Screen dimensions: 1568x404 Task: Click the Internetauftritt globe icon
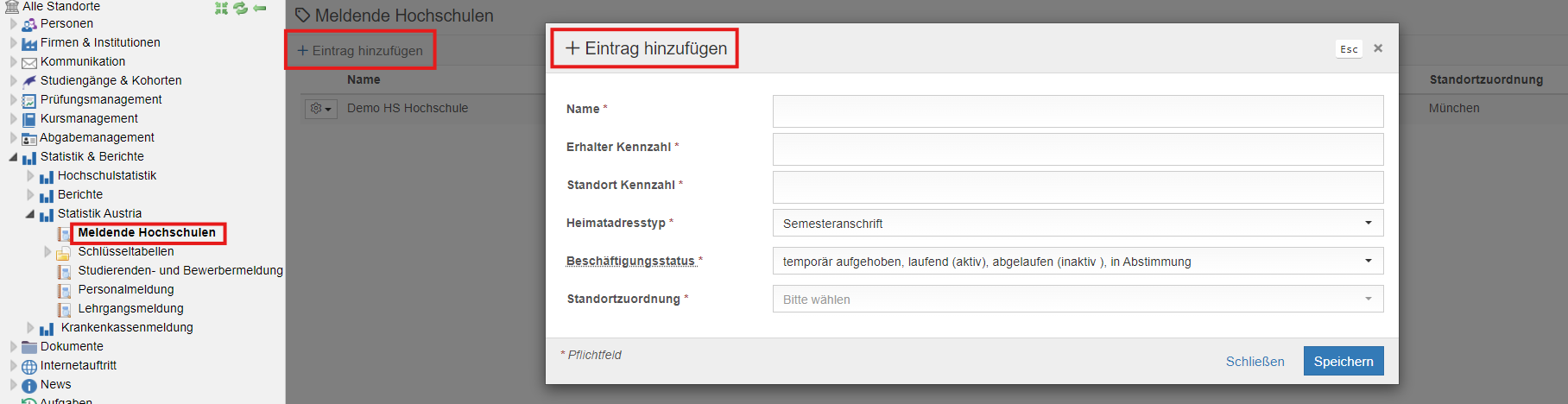[29, 366]
